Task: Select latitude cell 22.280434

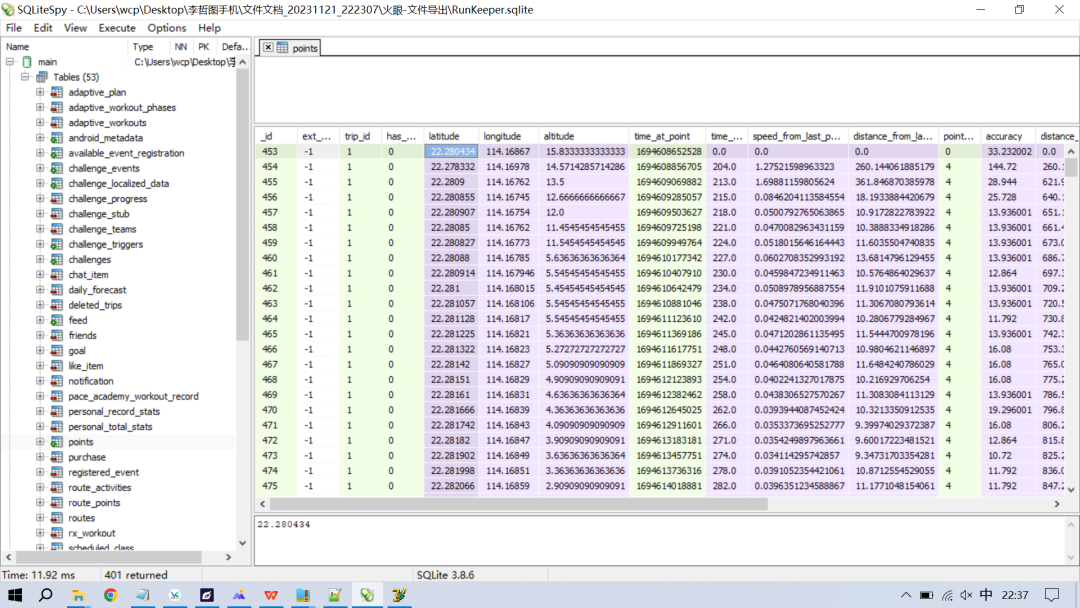Action: click(452, 151)
